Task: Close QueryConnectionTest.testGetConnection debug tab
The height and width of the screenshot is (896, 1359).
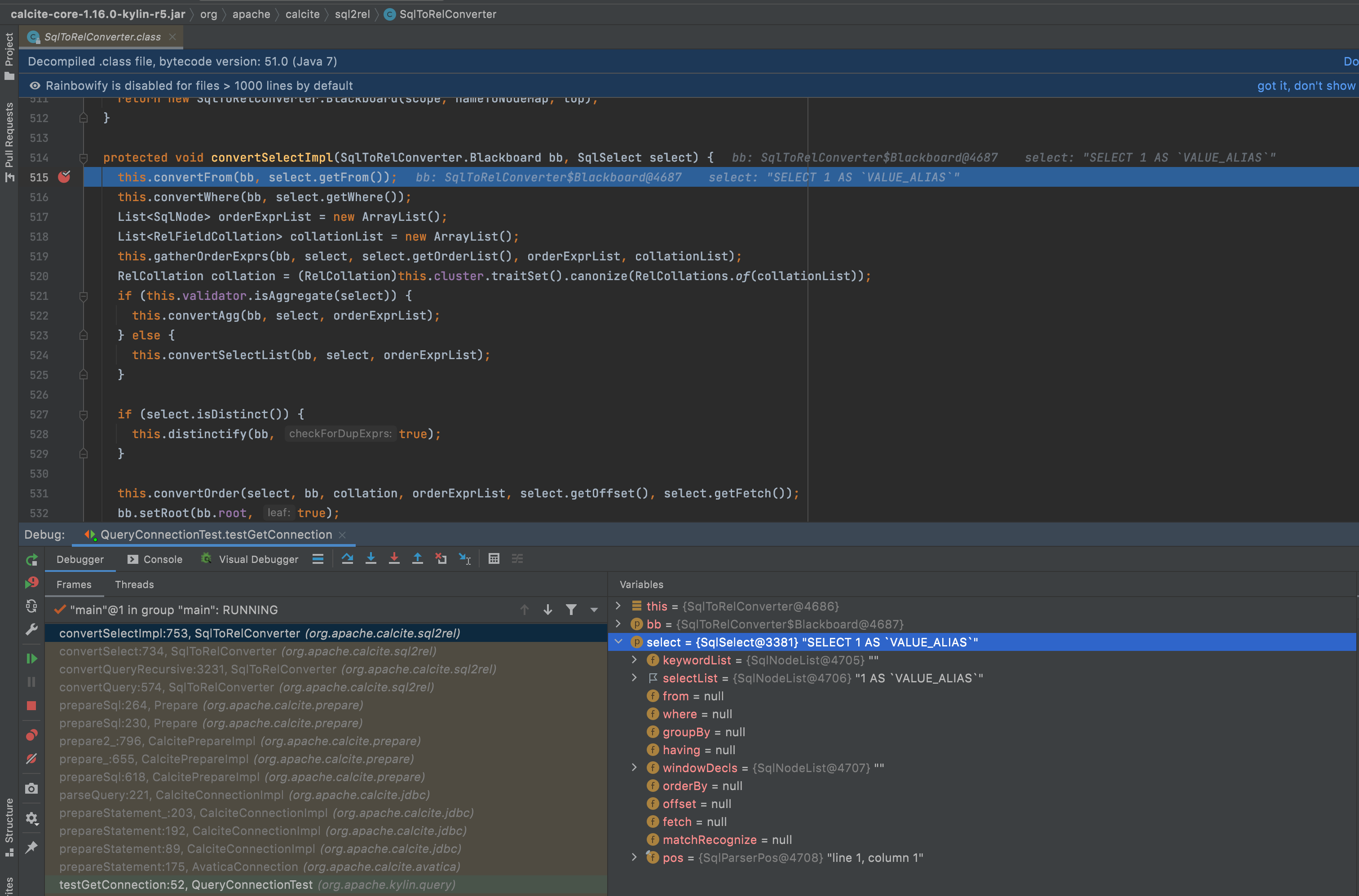Action: click(343, 535)
